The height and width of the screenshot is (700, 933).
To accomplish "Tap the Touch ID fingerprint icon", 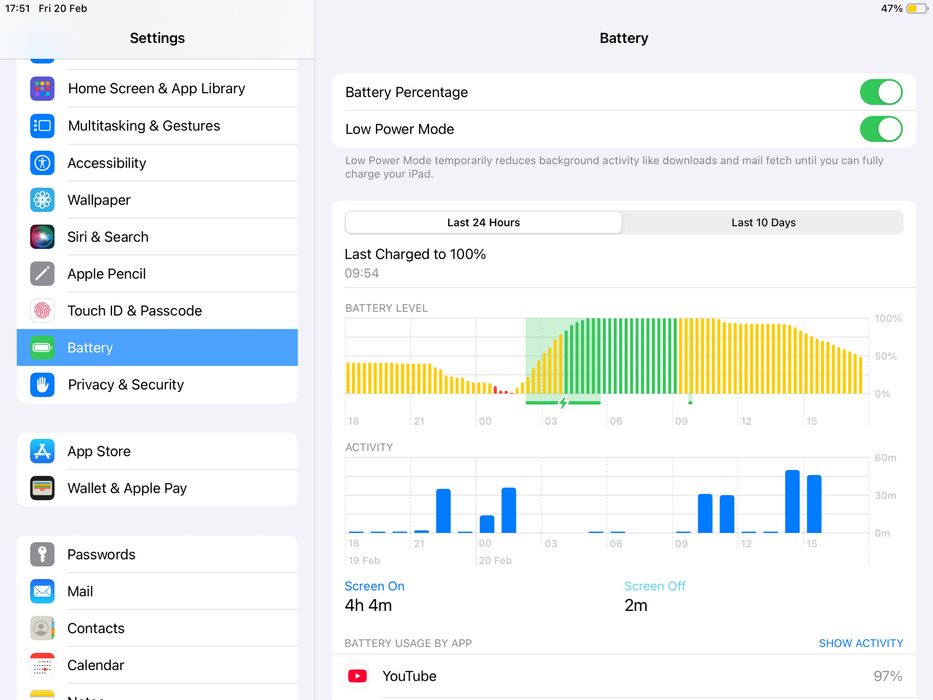I will pos(42,311).
